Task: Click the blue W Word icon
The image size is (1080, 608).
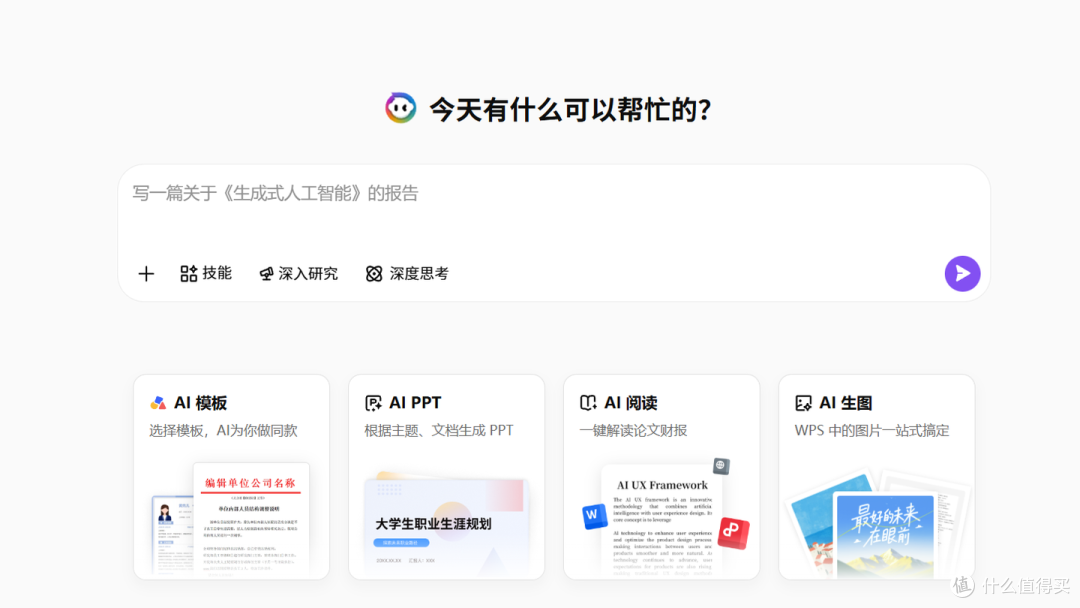Action: coord(594,515)
